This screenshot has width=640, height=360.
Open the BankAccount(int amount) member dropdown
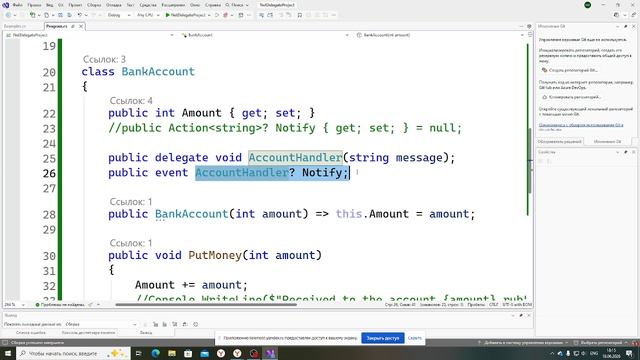pos(440,35)
